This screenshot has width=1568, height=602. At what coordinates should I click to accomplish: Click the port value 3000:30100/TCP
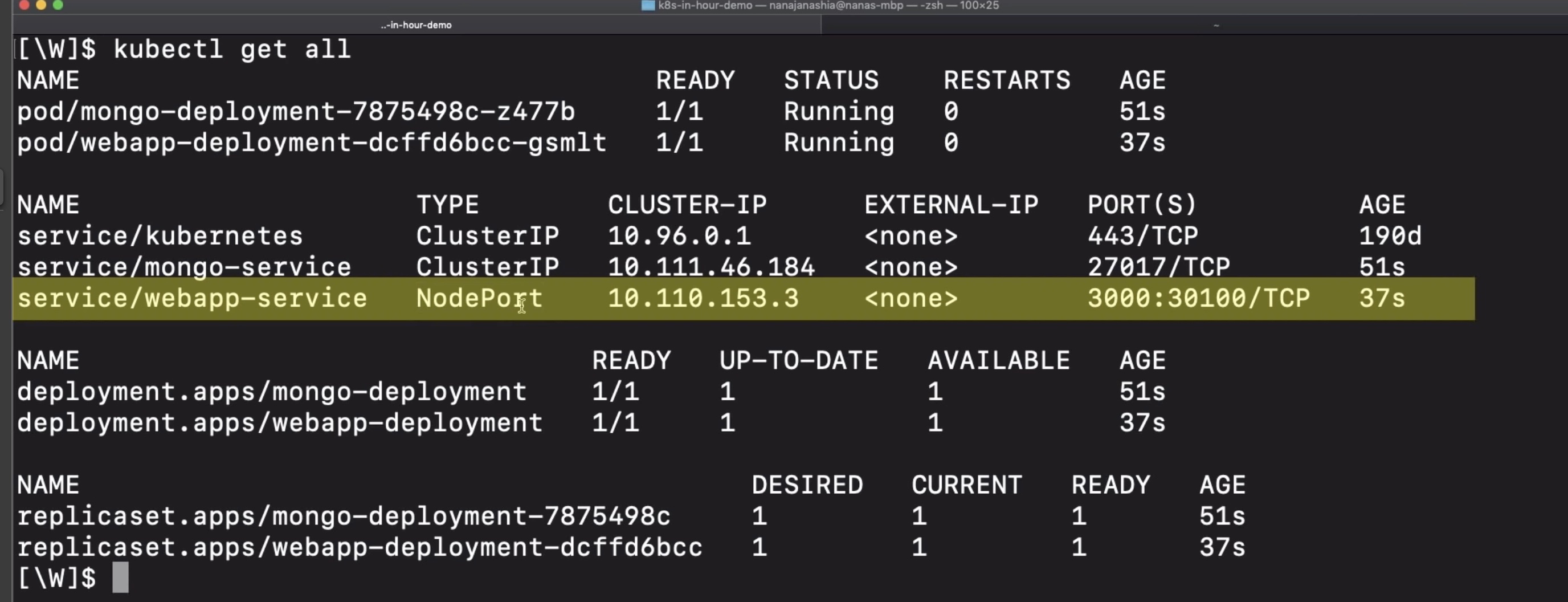[x=1199, y=298]
